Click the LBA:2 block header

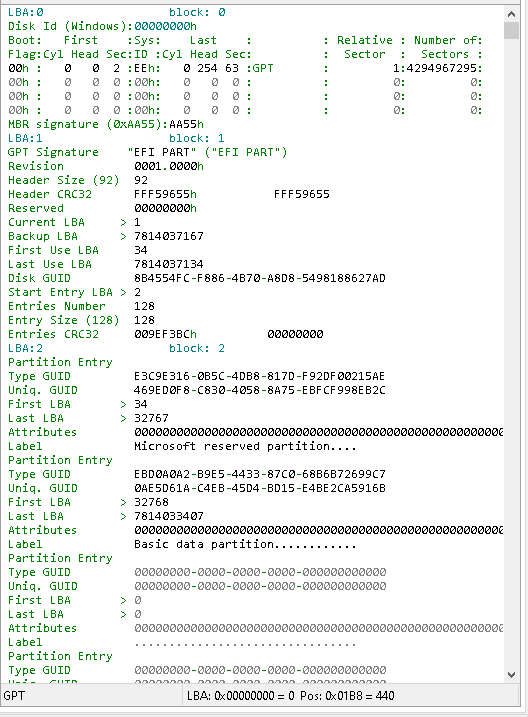pos(117,348)
